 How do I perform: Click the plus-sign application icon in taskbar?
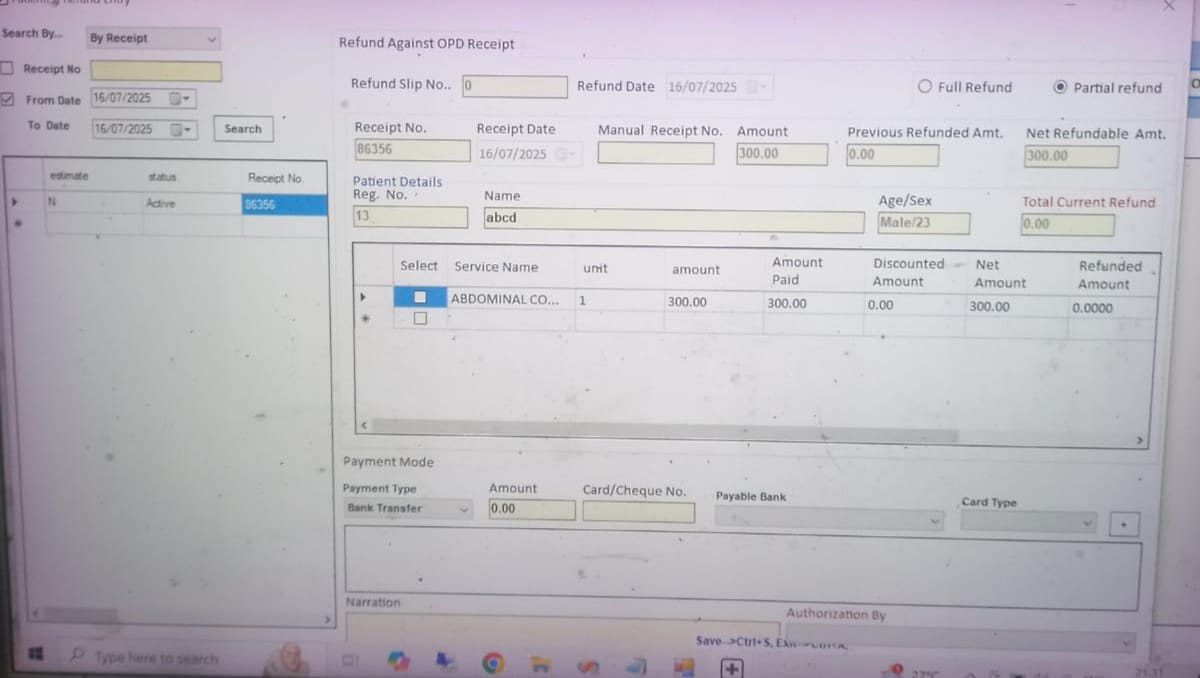tap(731, 668)
